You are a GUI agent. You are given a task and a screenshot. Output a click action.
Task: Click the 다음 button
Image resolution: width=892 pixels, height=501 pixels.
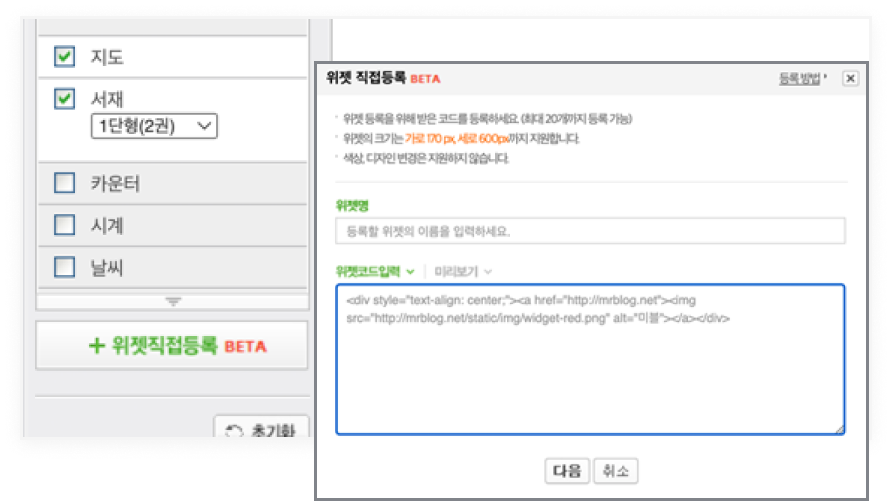coord(567,471)
